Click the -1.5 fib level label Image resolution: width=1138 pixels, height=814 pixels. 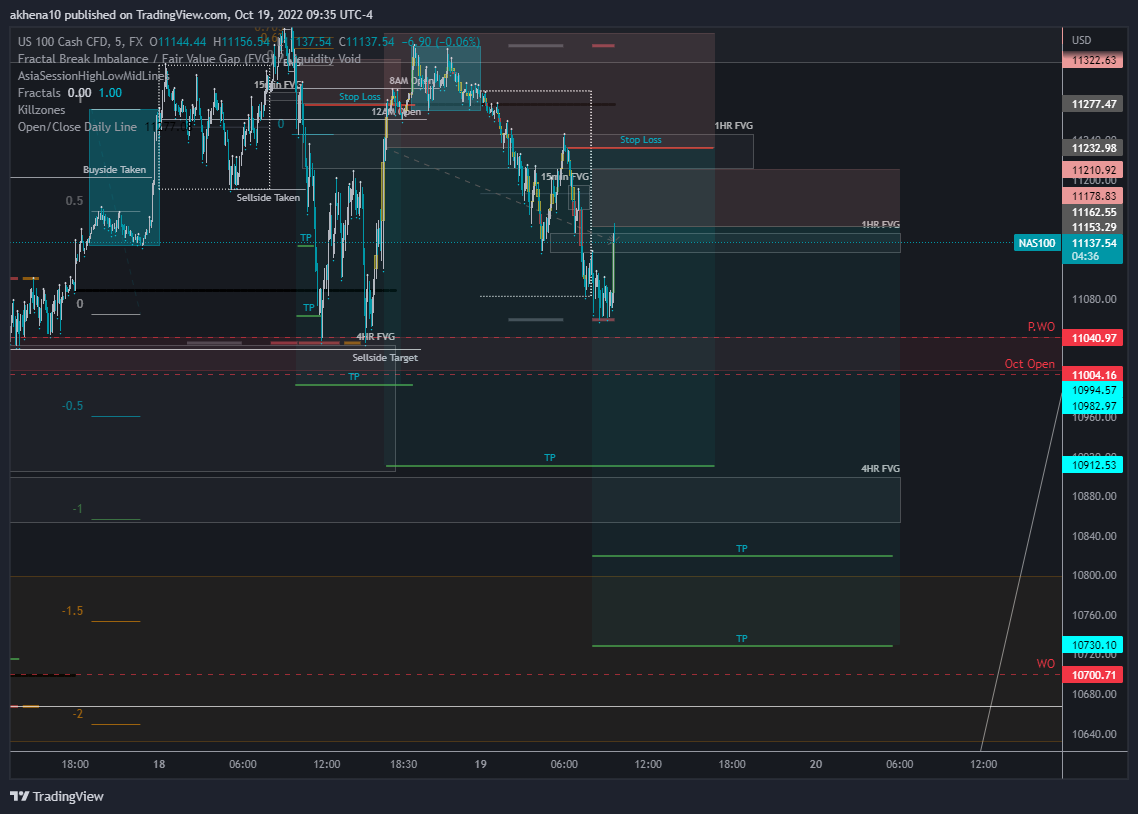[x=72, y=611]
